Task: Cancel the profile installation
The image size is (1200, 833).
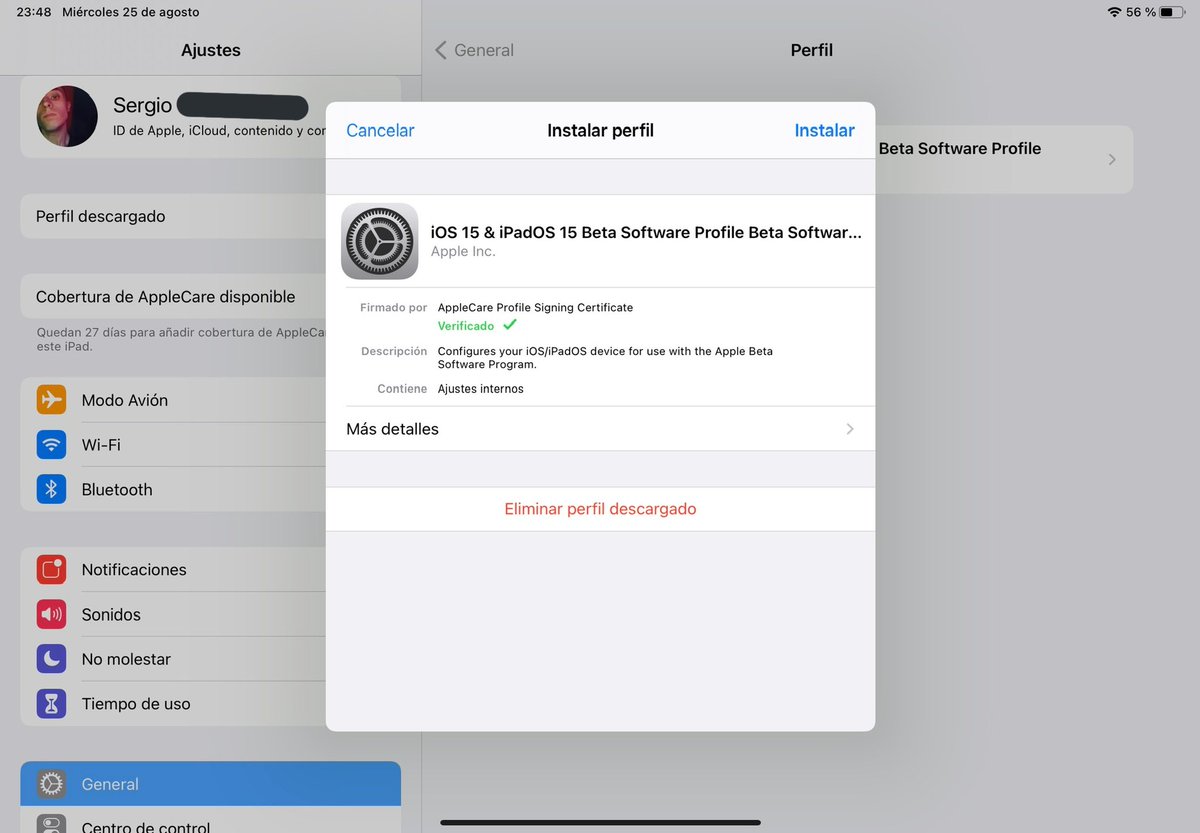Action: (380, 130)
